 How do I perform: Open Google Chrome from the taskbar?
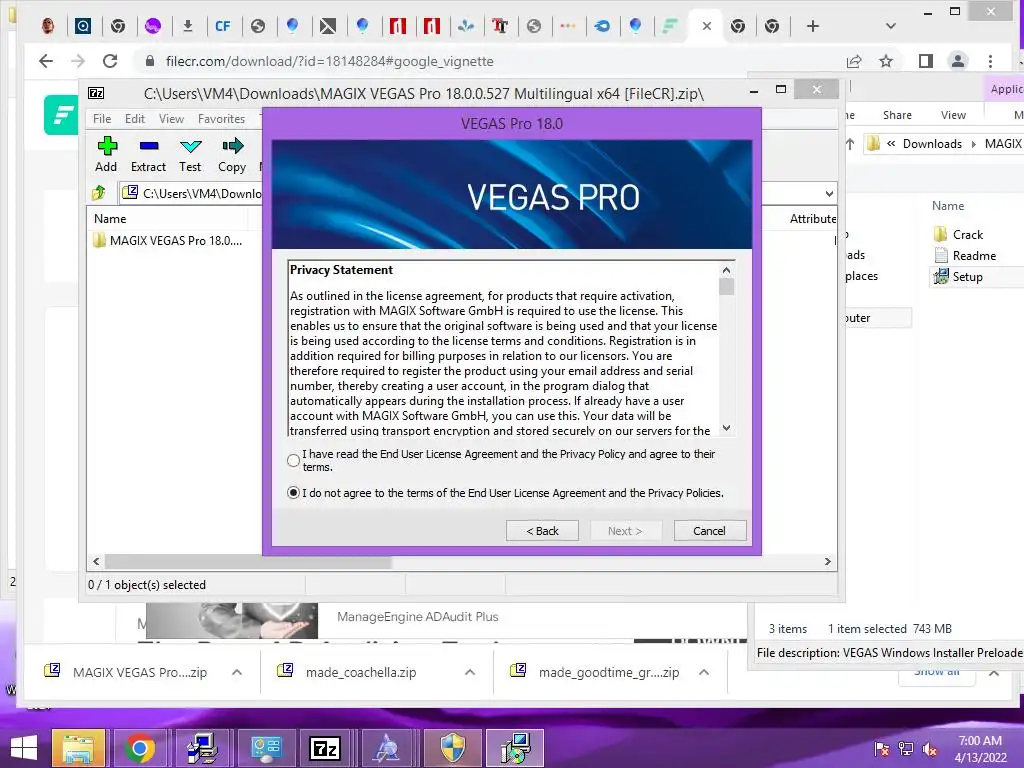140,748
